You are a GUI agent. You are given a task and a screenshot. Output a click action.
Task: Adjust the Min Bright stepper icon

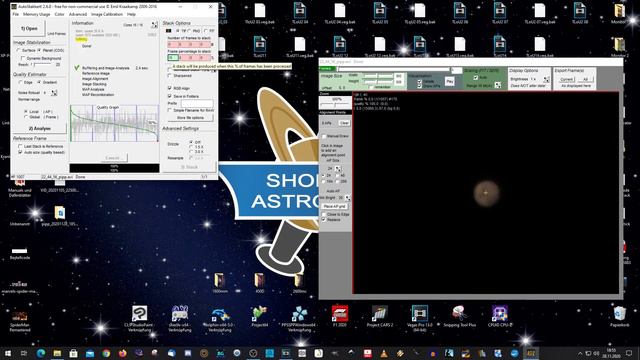(x=347, y=198)
